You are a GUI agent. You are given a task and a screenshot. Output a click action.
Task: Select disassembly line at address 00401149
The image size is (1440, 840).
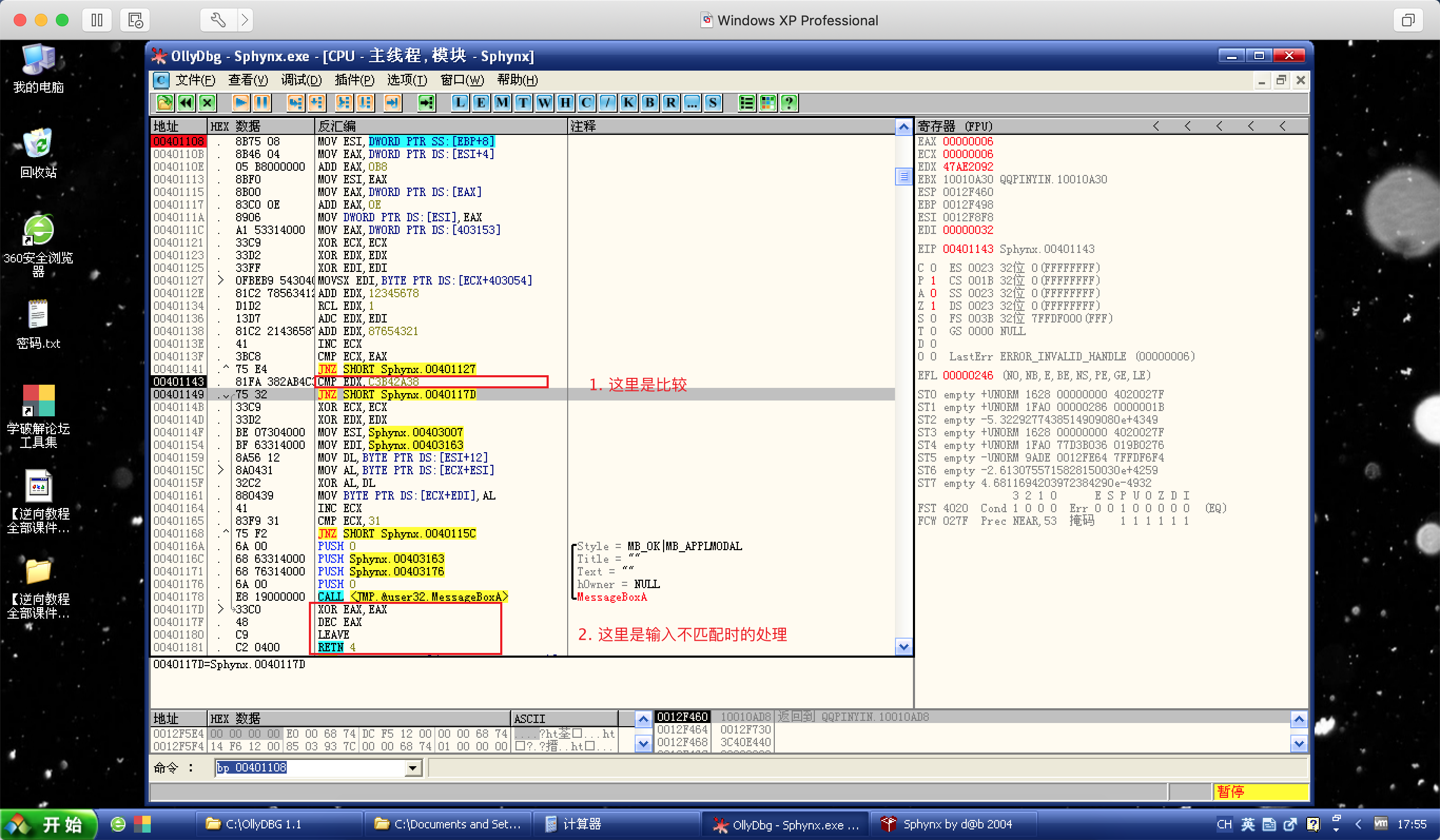[400, 394]
